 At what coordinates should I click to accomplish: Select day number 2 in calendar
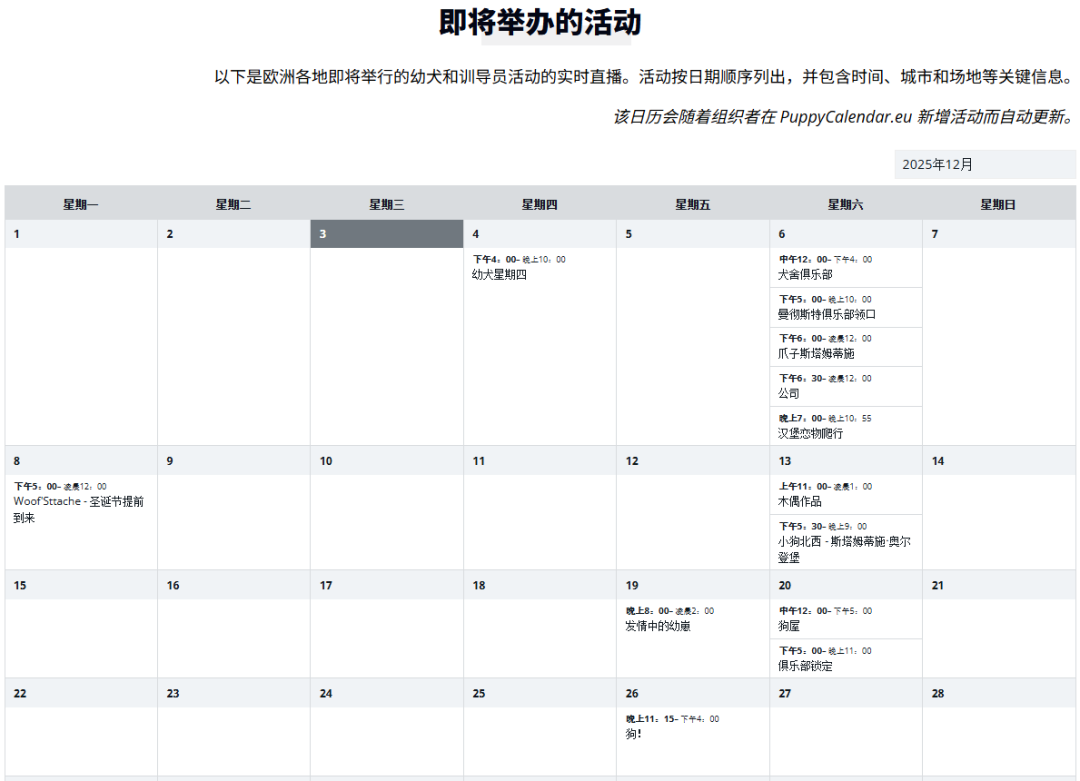(x=169, y=234)
